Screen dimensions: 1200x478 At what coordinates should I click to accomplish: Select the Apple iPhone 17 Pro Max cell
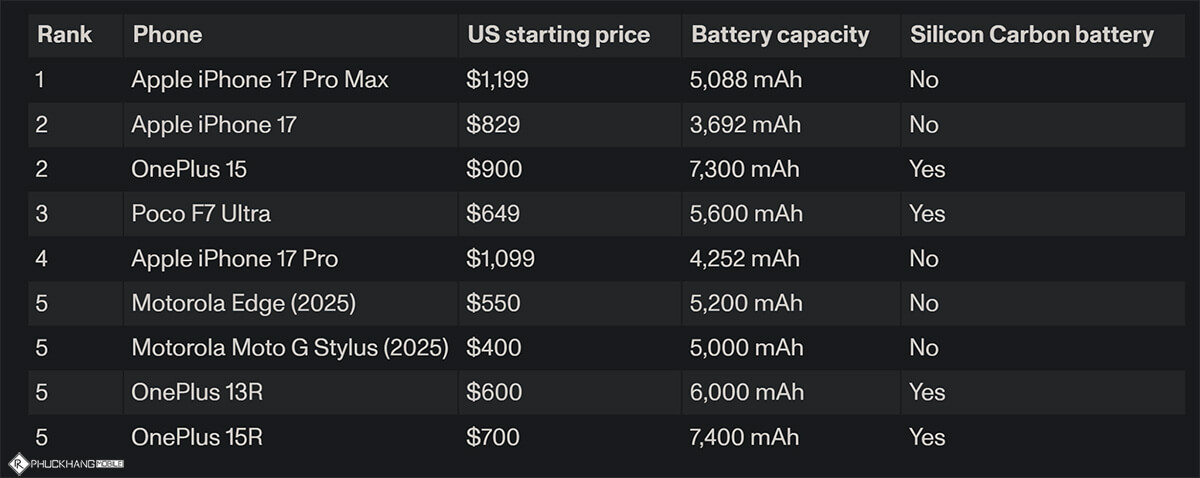coord(260,80)
